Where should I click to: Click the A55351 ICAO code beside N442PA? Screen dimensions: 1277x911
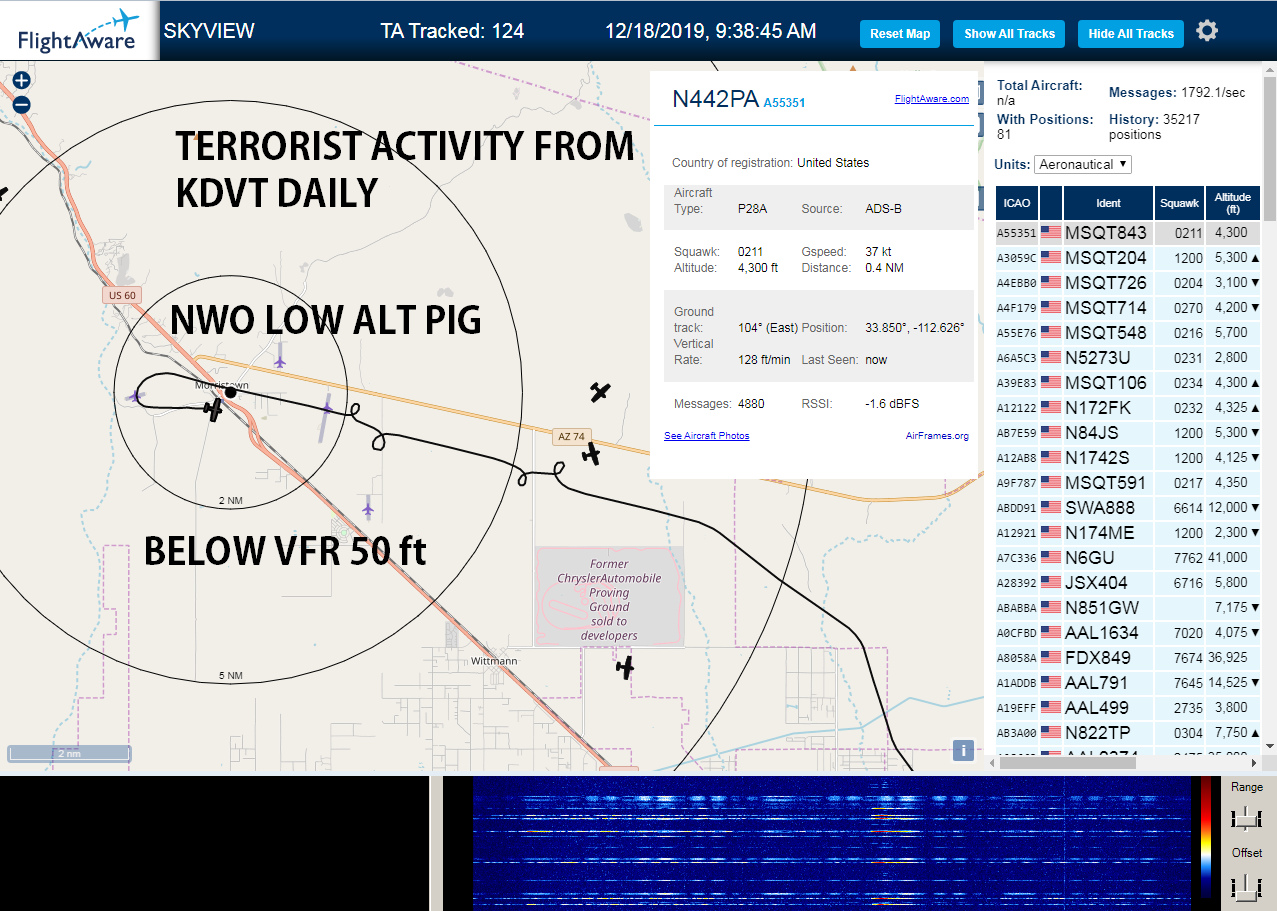click(x=784, y=103)
